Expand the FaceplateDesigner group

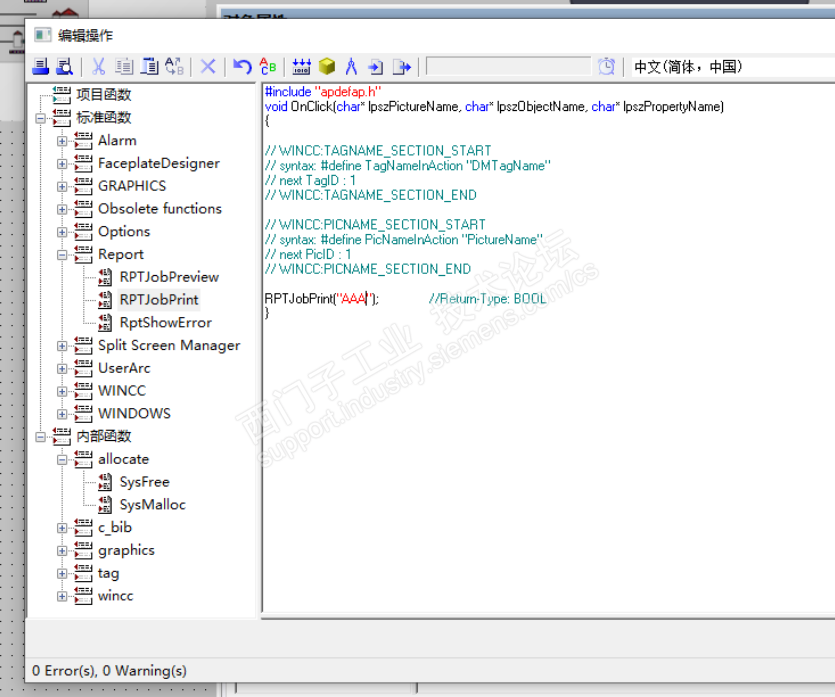(62, 164)
